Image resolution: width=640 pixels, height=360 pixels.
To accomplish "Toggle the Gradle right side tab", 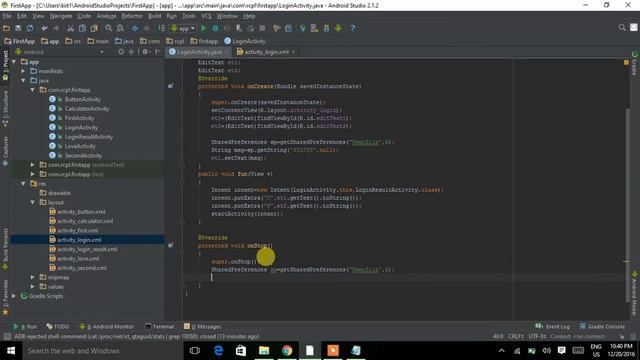I will click(x=635, y=63).
